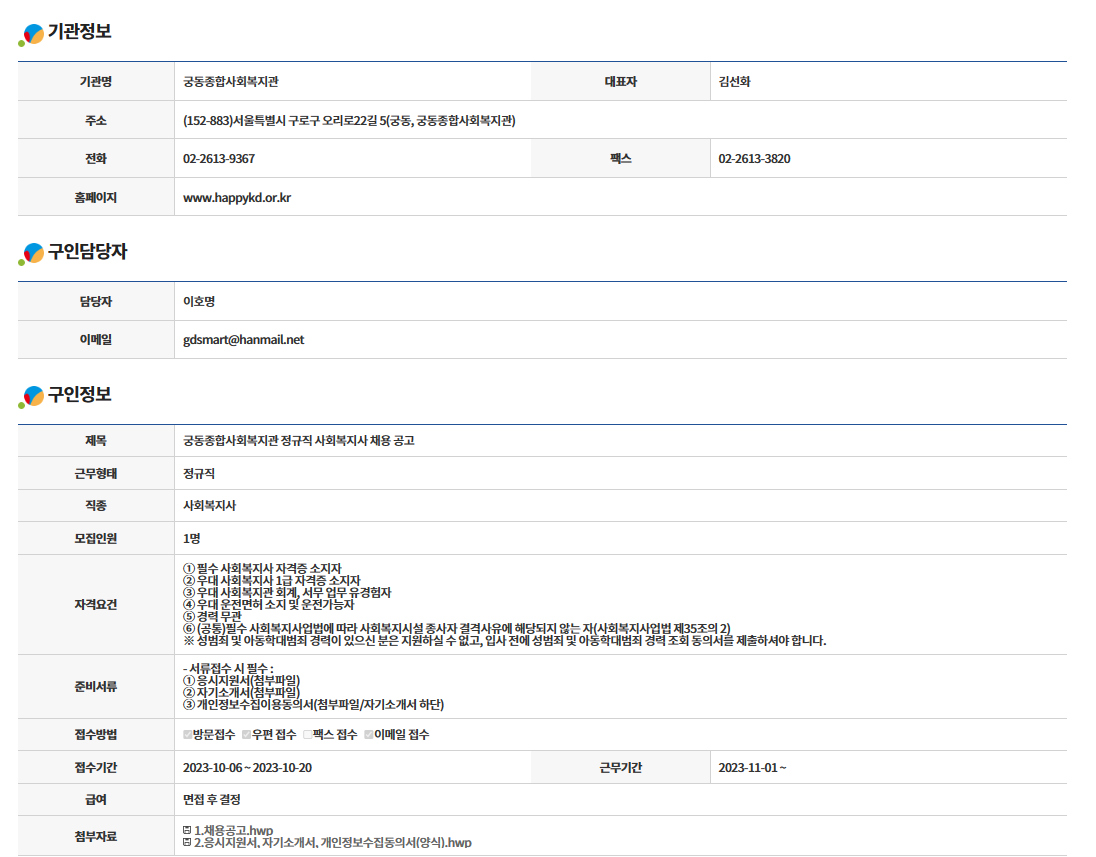The width and height of the screenshot is (1096, 857).
Task: Enable the 팩스 접수 checkbox
Action: pos(308,735)
